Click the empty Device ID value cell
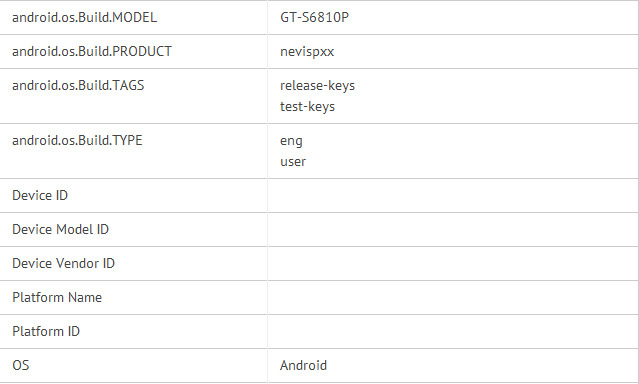The width and height of the screenshot is (639, 384). (x=453, y=196)
